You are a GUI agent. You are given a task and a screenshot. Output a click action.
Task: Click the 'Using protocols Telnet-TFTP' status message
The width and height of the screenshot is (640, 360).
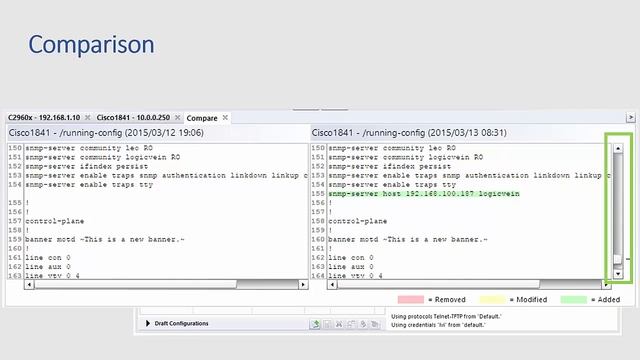point(446,316)
